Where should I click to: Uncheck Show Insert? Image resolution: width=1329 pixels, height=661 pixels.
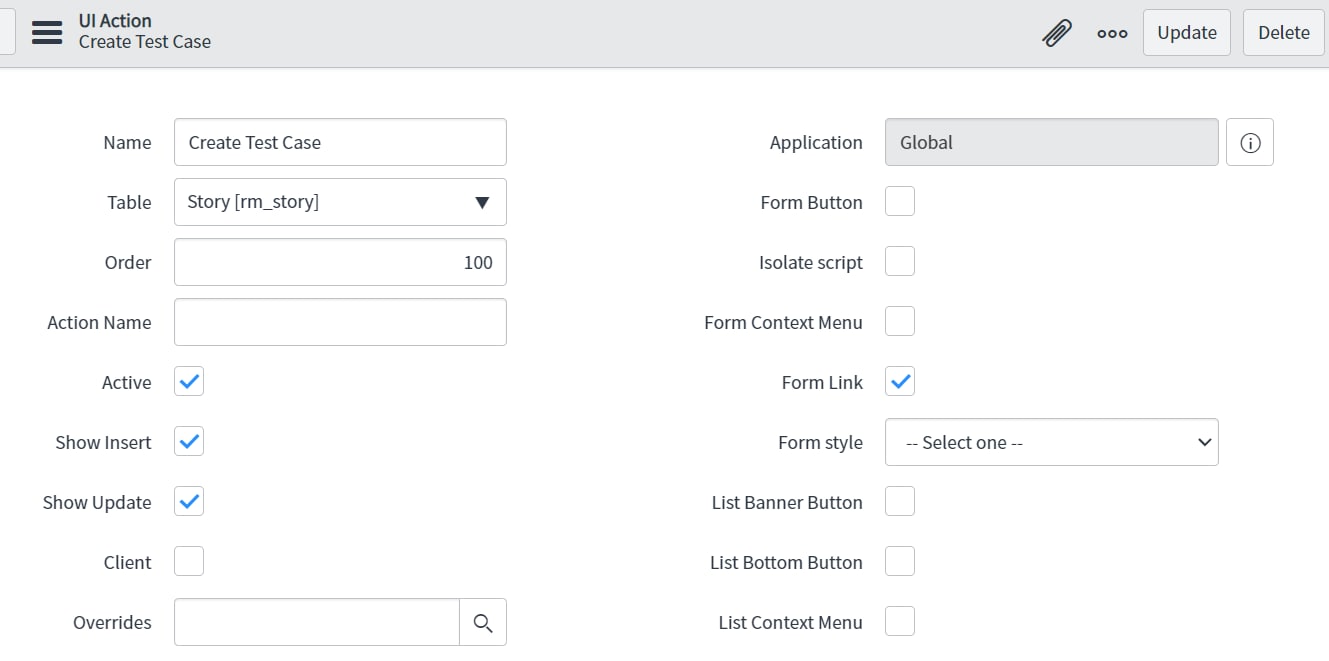click(188, 441)
